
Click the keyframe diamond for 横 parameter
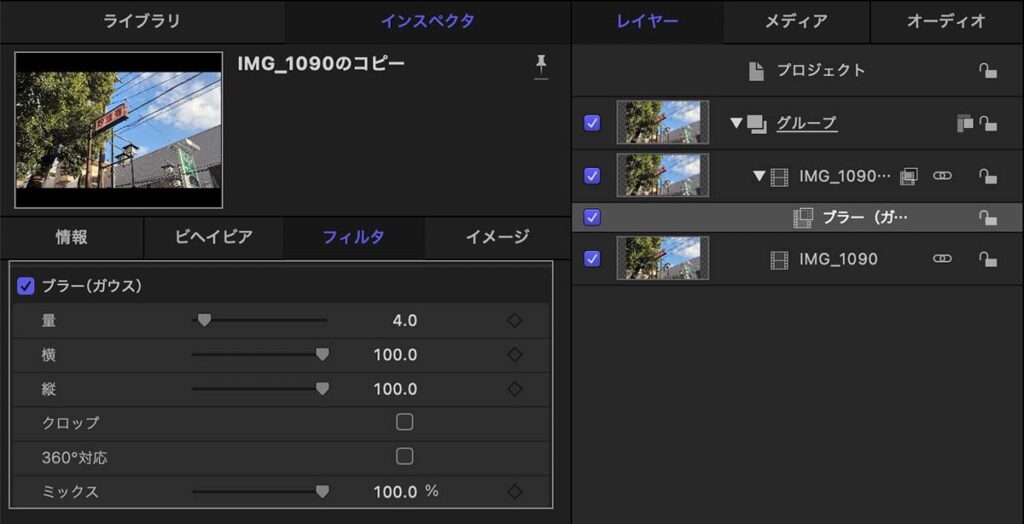coord(515,355)
